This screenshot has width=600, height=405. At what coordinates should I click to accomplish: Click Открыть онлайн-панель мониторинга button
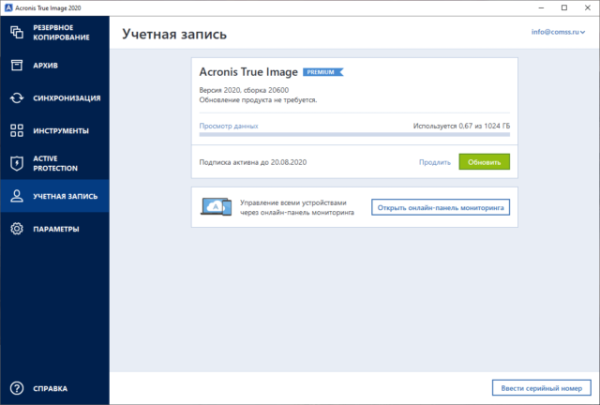point(440,207)
